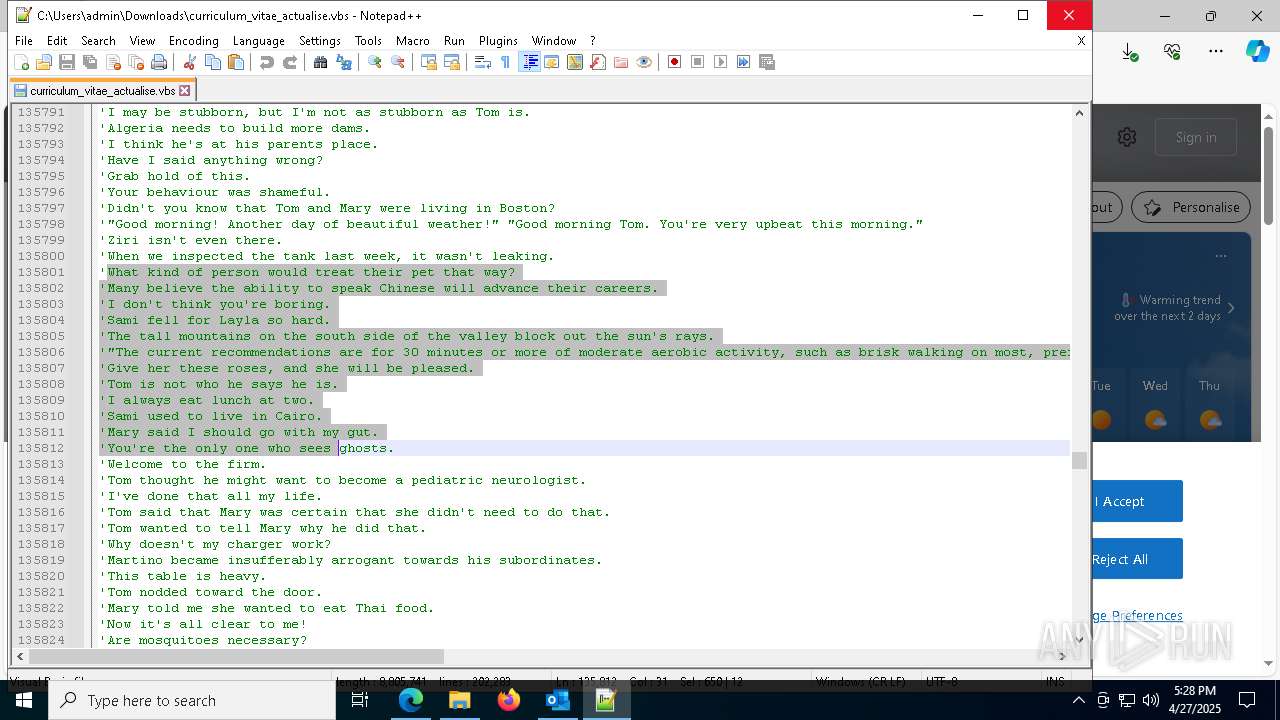Toggle Show All Characters pilcrow icon
This screenshot has width=1280, height=720.
click(506, 62)
